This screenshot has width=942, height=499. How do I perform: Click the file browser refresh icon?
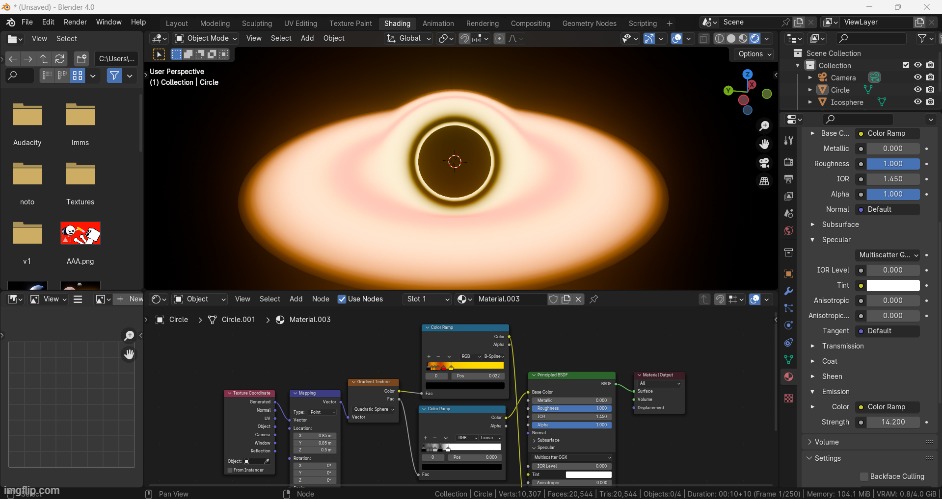click(59, 59)
